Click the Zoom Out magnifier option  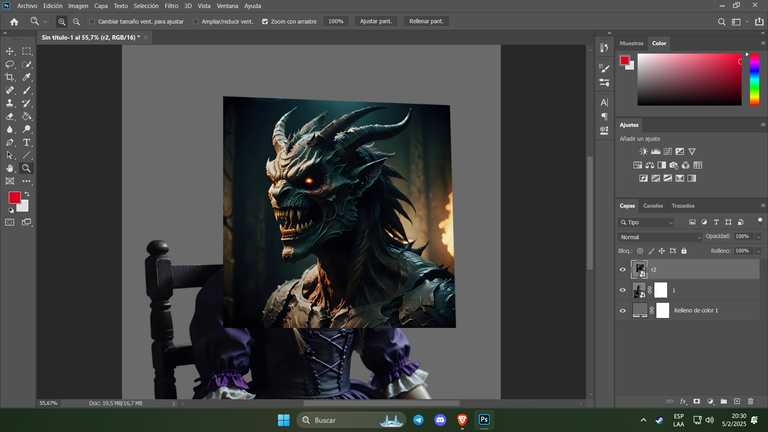click(76, 22)
